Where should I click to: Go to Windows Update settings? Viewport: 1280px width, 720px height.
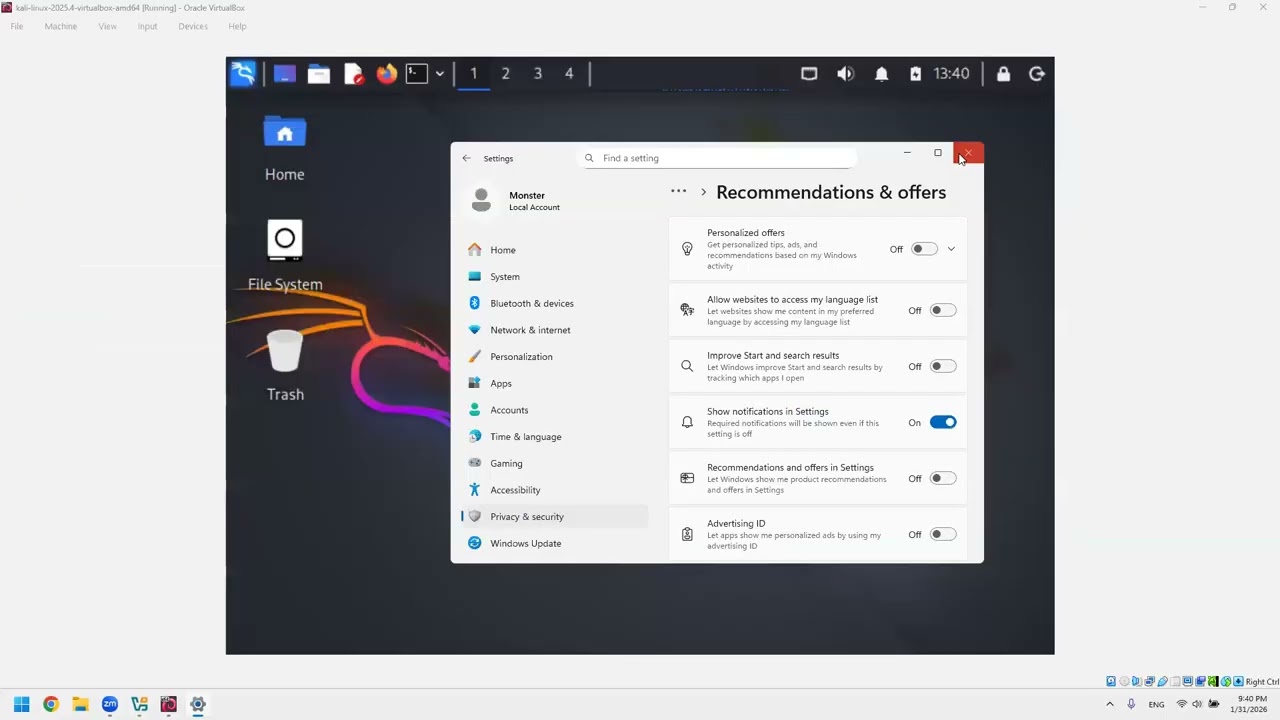click(555, 543)
